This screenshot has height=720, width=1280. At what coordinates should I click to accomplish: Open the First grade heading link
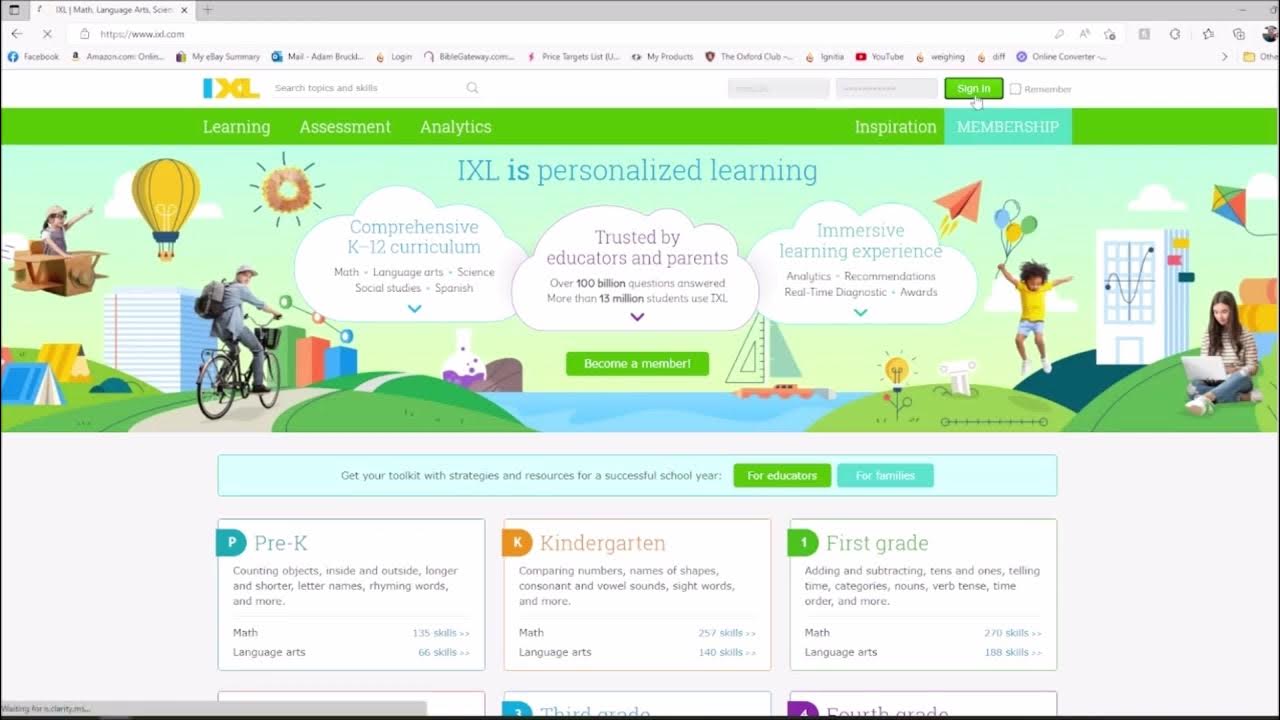coord(877,543)
